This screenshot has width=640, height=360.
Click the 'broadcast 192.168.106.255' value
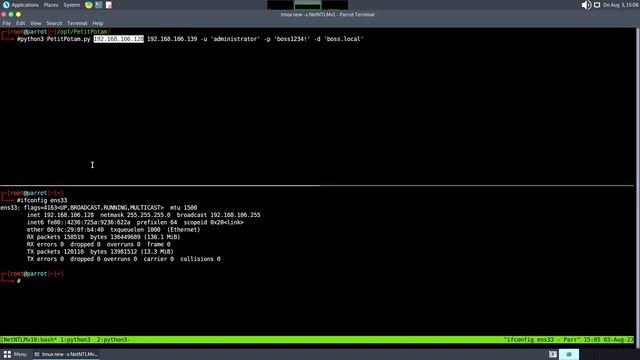[x=218, y=215]
